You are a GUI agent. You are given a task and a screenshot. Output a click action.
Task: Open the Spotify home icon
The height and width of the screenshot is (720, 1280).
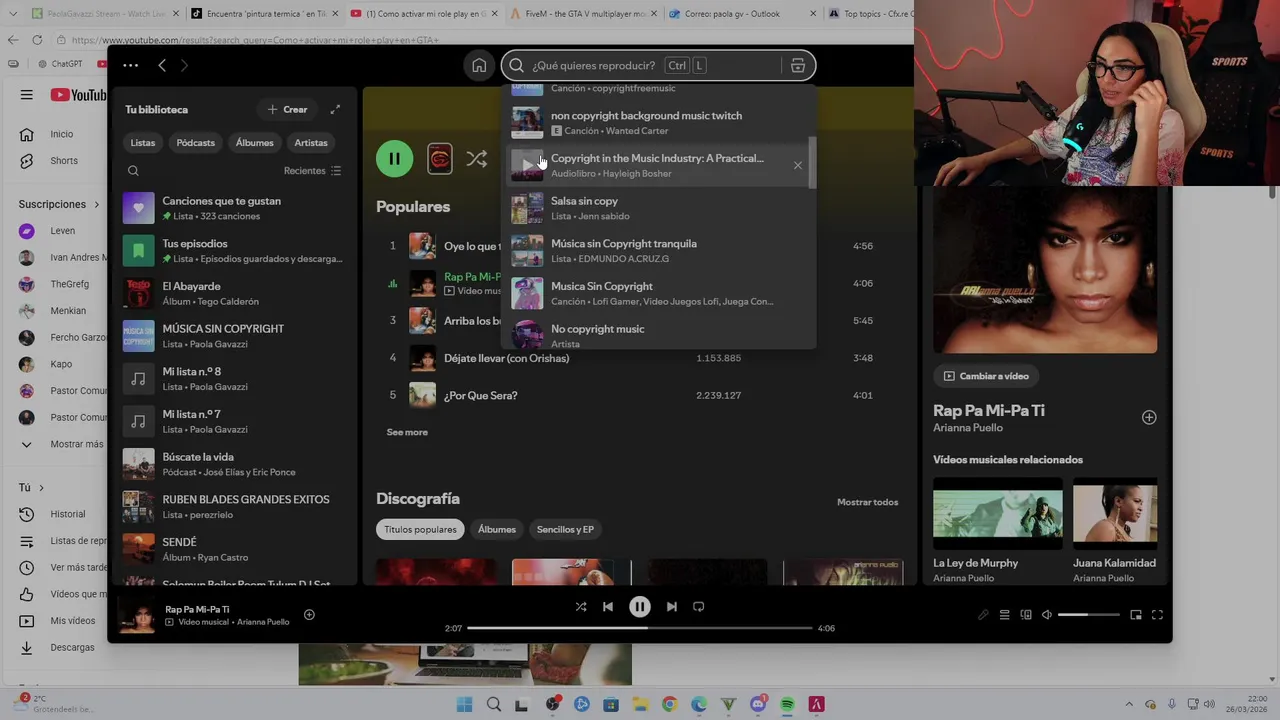[x=479, y=66]
